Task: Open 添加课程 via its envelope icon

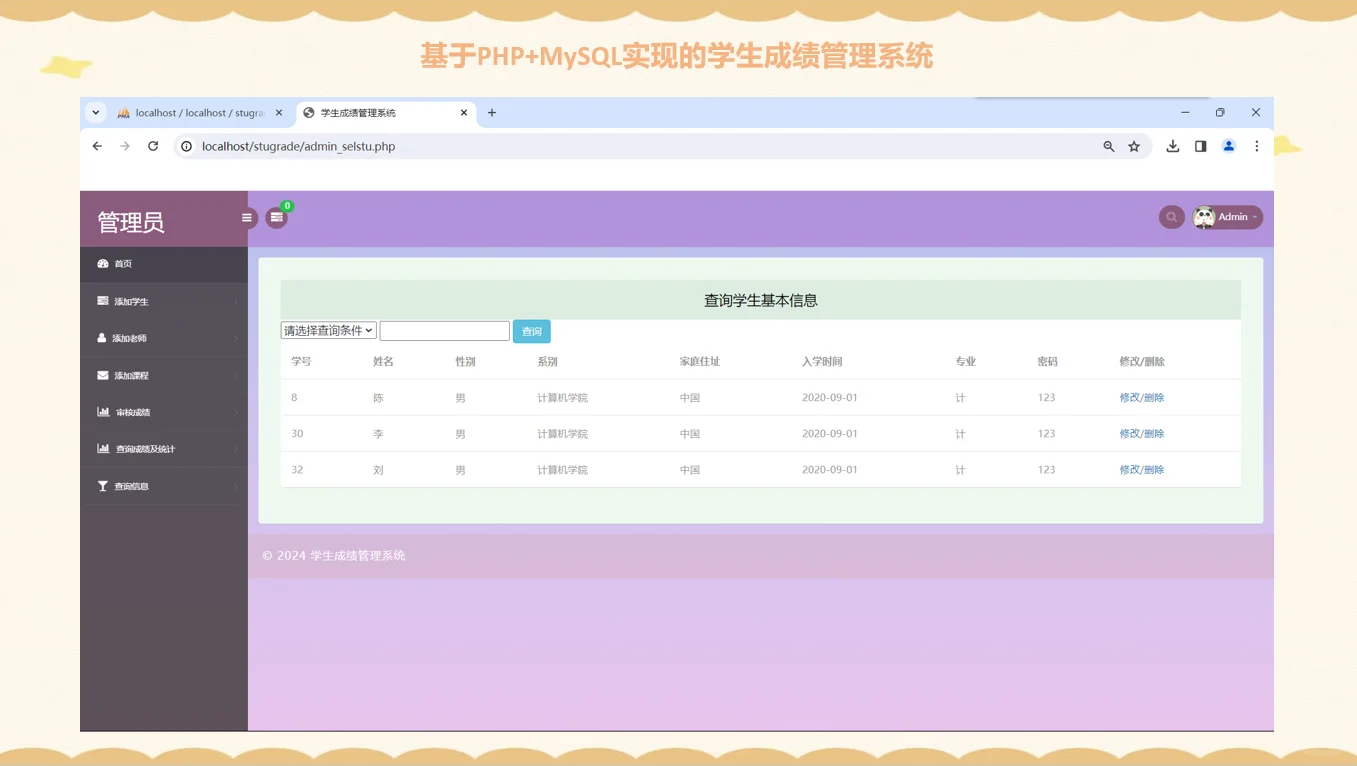Action: [102, 374]
